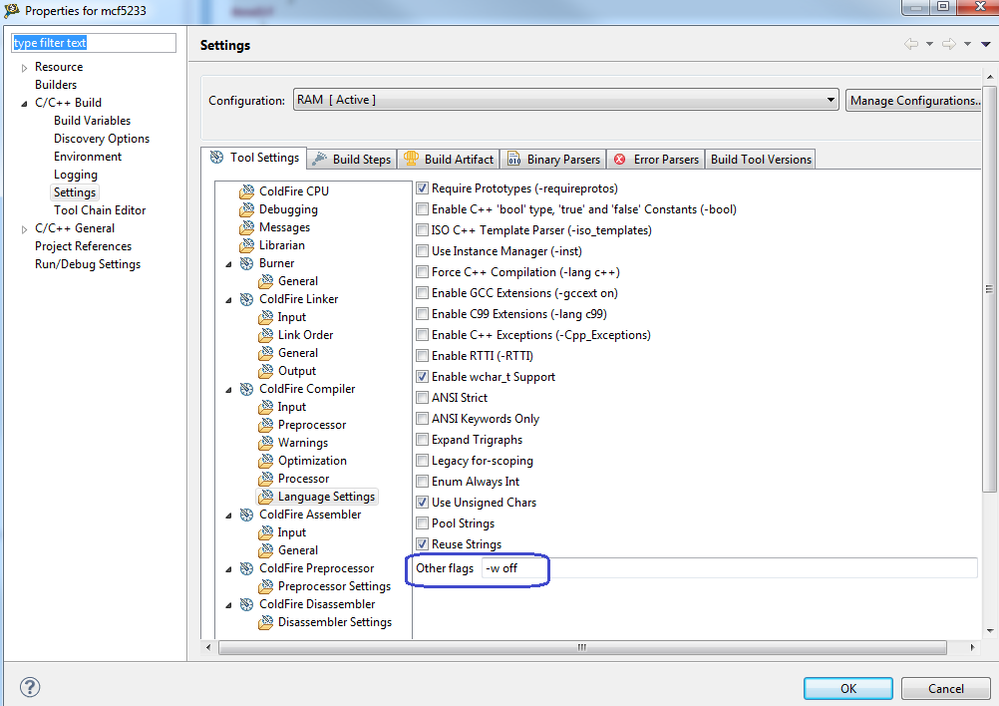Uncheck Use Unsigned Chars option
This screenshot has width=999, height=706.
click(x=422, y=502)
